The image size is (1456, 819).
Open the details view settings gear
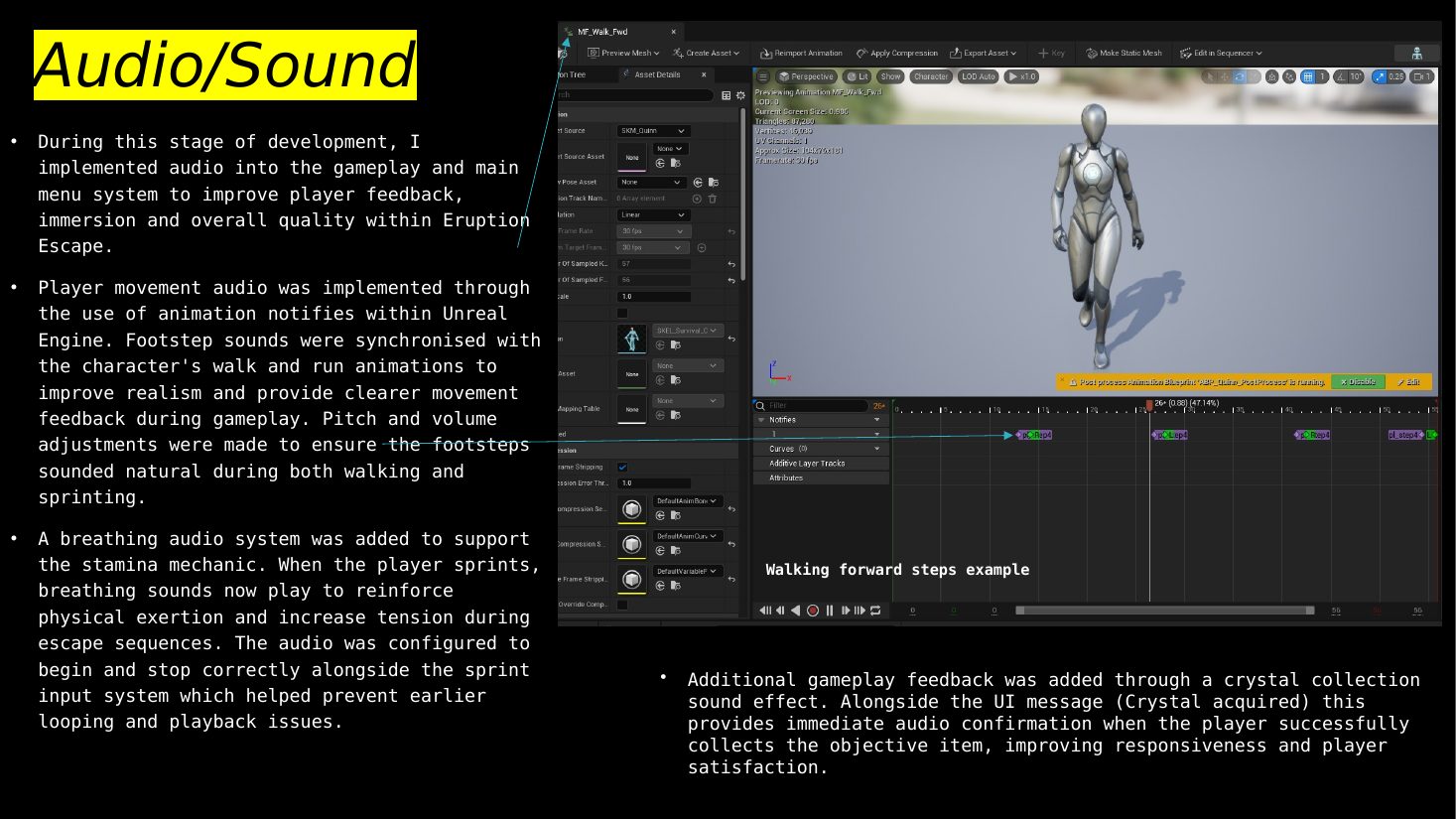coord(739,95)
